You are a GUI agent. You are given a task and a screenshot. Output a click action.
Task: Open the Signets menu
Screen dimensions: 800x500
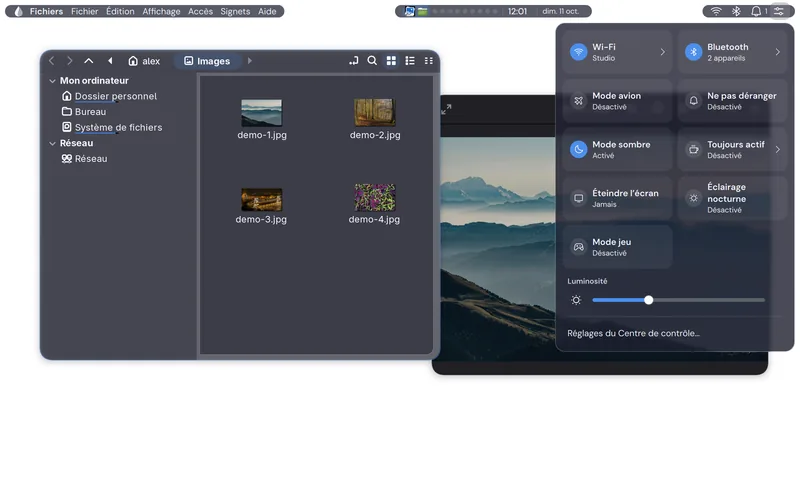(235, 11)
